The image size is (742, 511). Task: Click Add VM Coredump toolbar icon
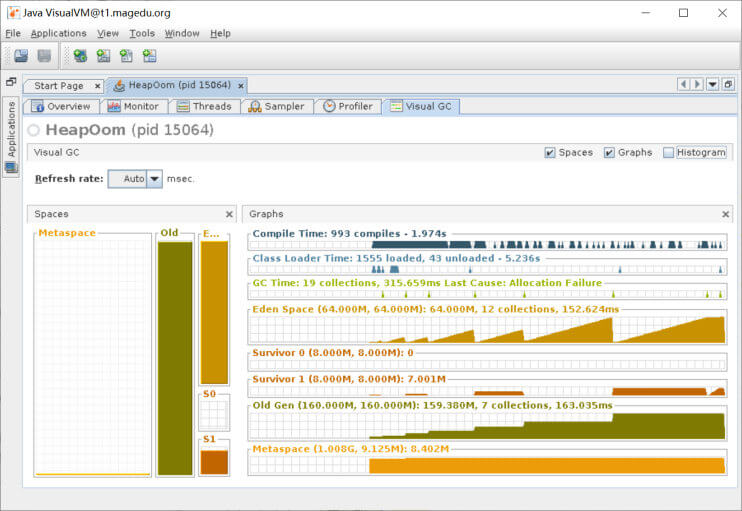(126, 56)
